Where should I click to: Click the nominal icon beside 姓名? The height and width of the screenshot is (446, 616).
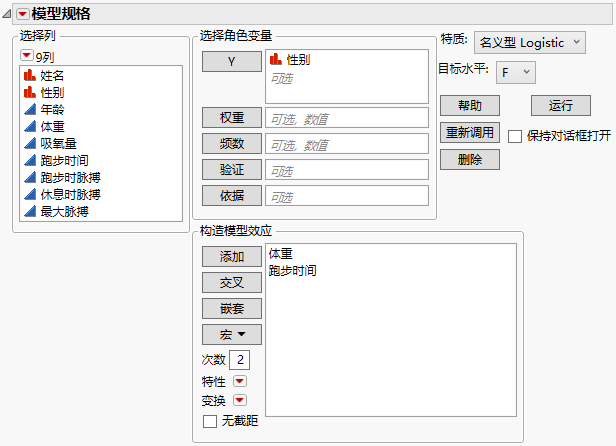(x=30, y=75)
